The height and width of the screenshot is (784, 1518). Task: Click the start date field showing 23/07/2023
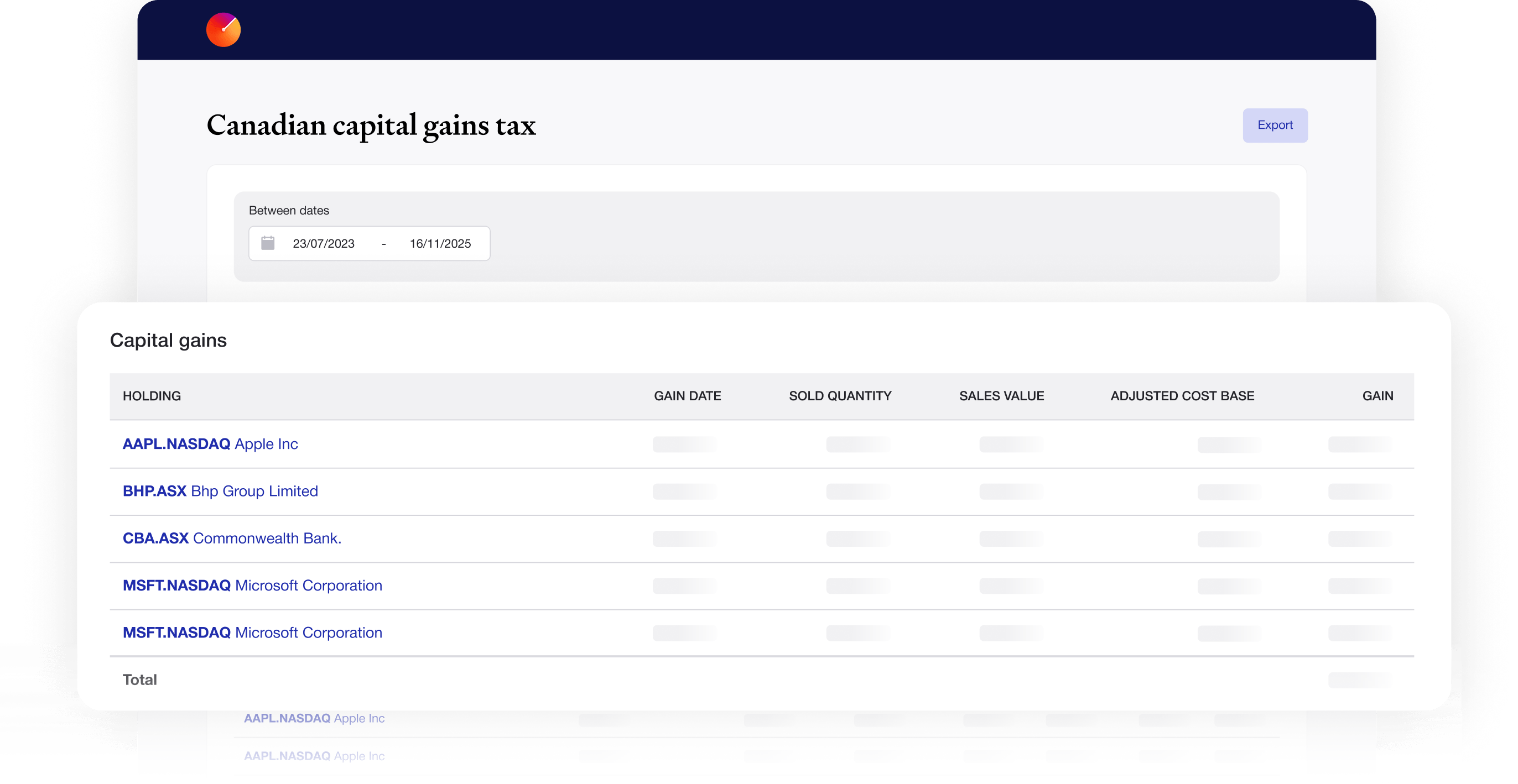click(324, 243)
